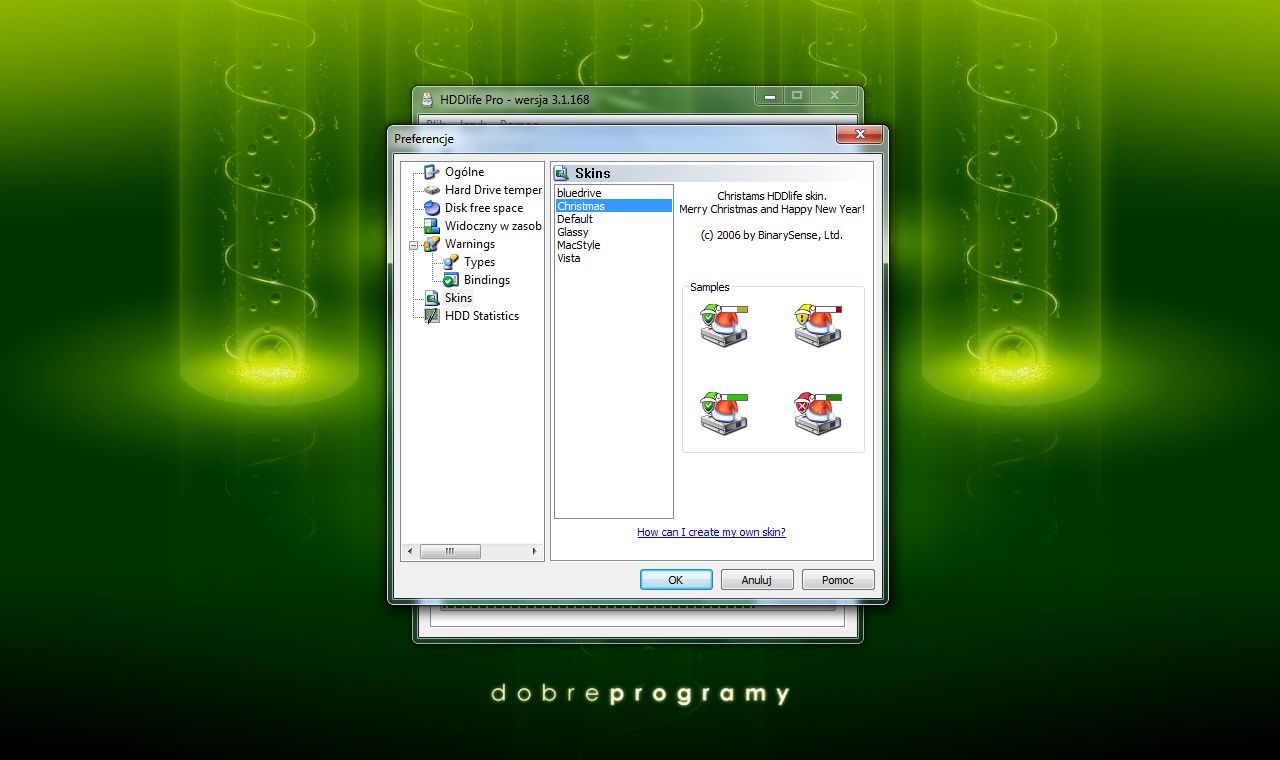Click the Skins header icon
Image resolution: width=1280 pixels, height=760 pixels.
[561, 173]
